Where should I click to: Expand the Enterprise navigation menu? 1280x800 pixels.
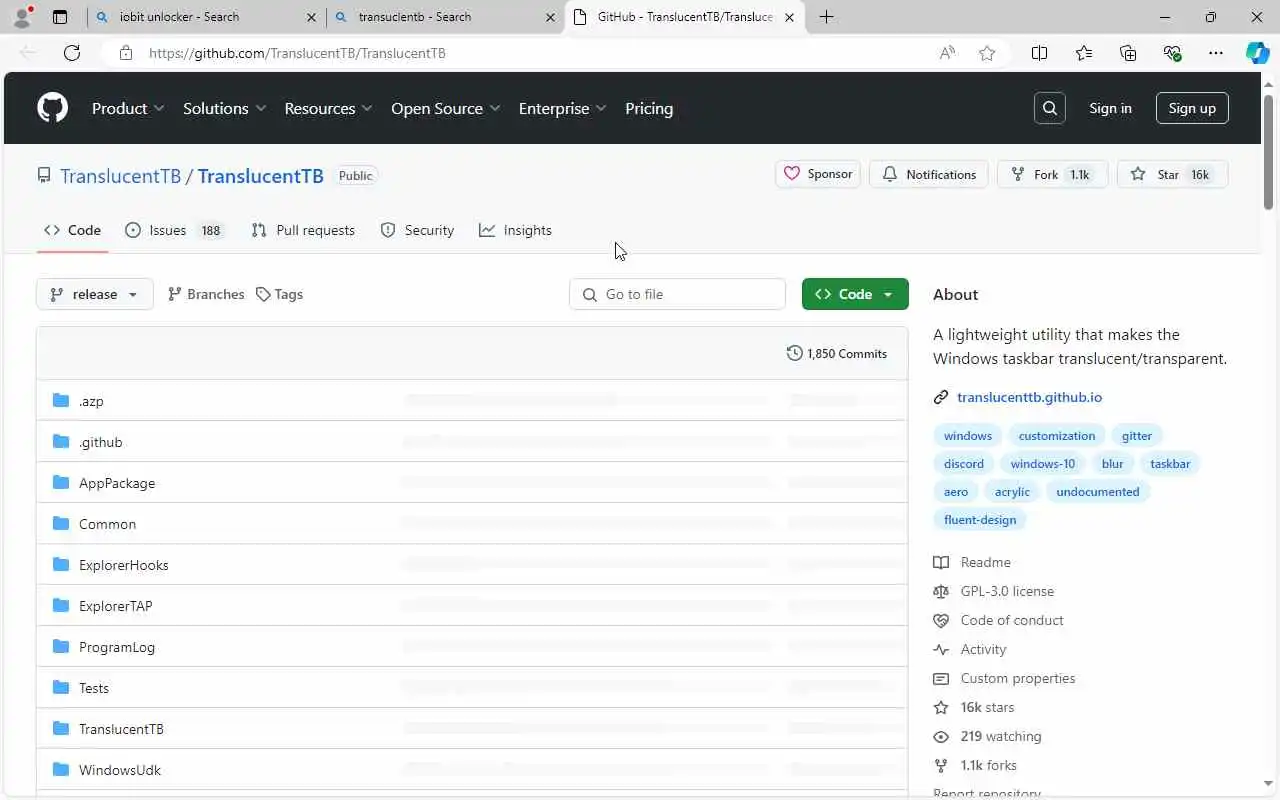[562, 108]
